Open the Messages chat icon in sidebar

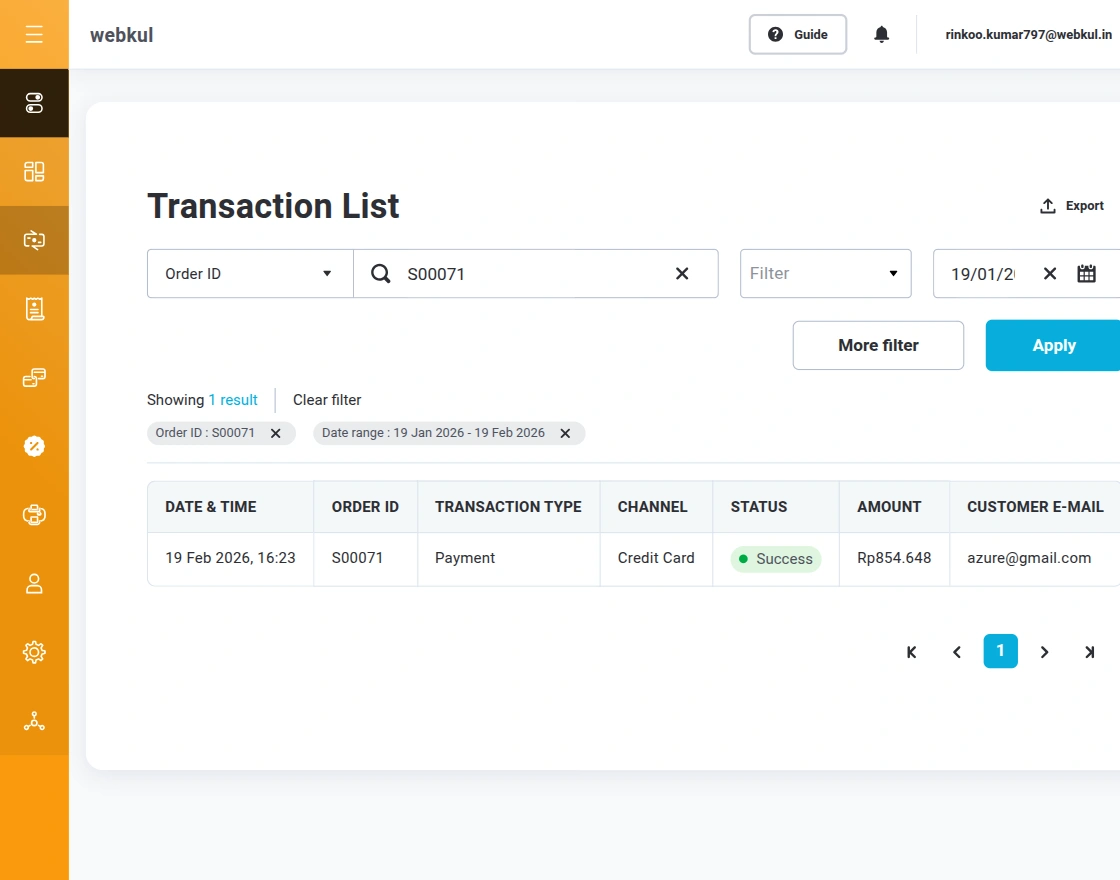34,377
